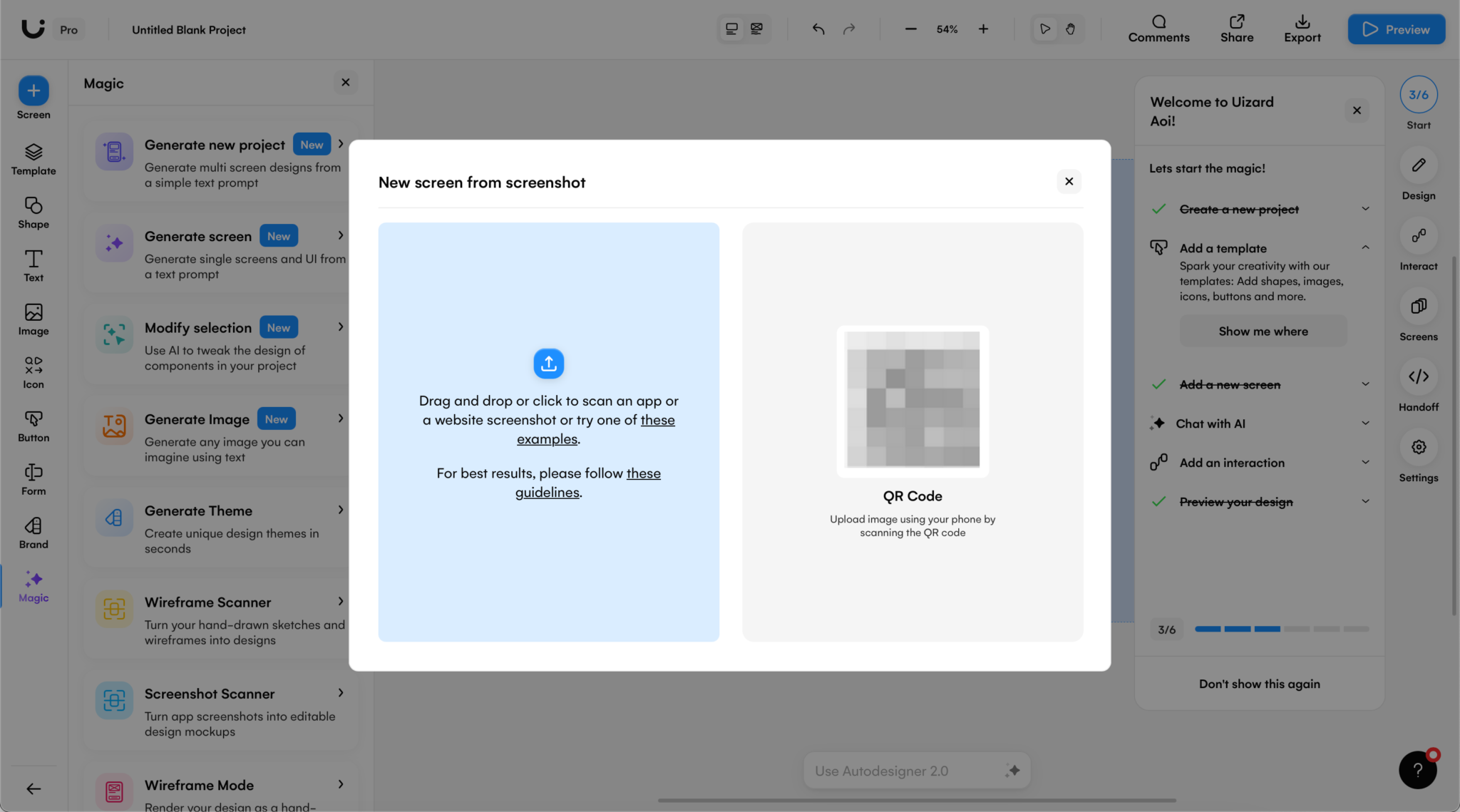Screen dimensions: 1460x812
Task: Toggle the pointer play mode button
Action: coord(1044,29)
